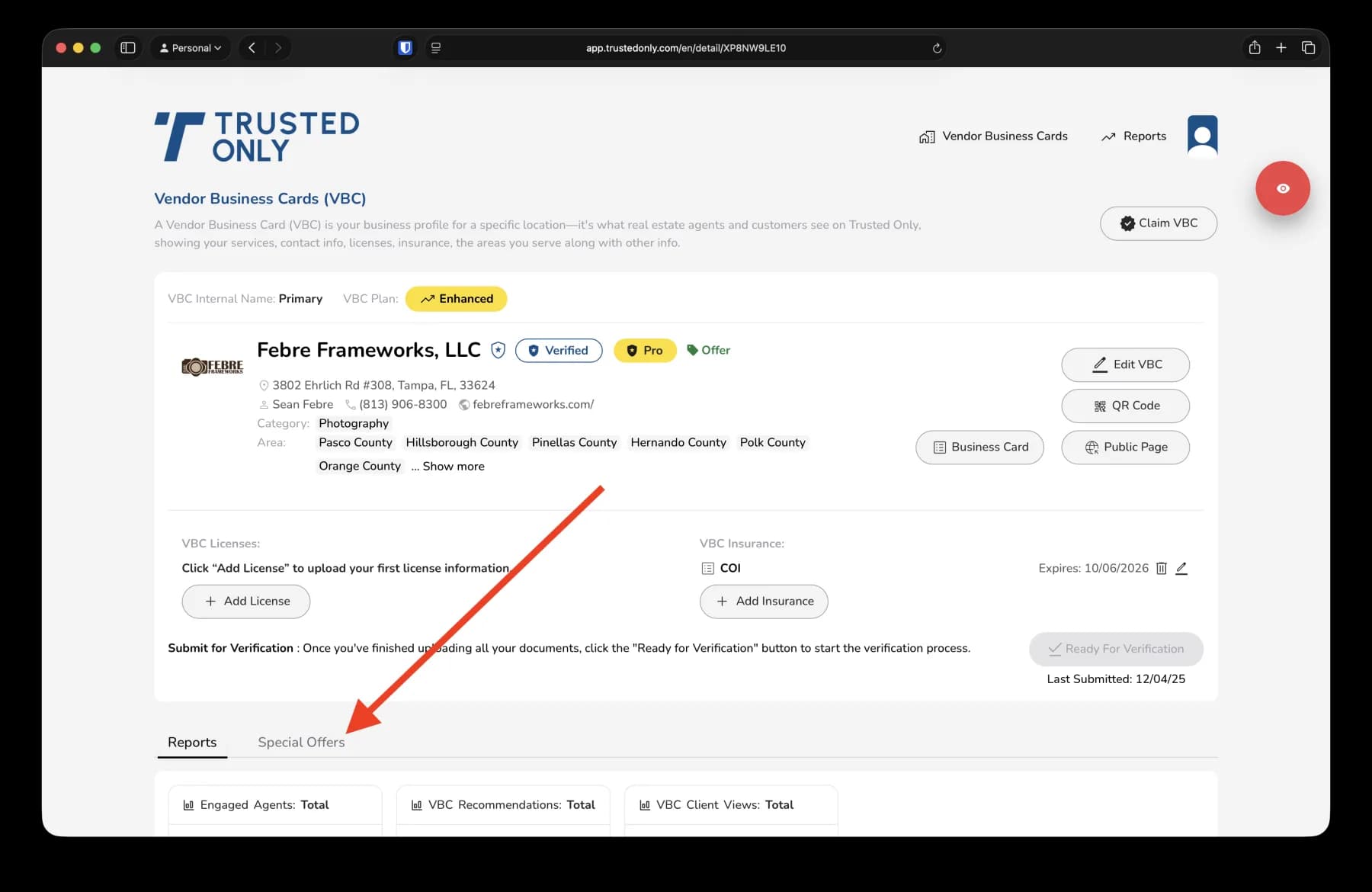Screen dimensions: 1372x892
Task: Toggle the red eye visibility button
Action: (1283, 188)
